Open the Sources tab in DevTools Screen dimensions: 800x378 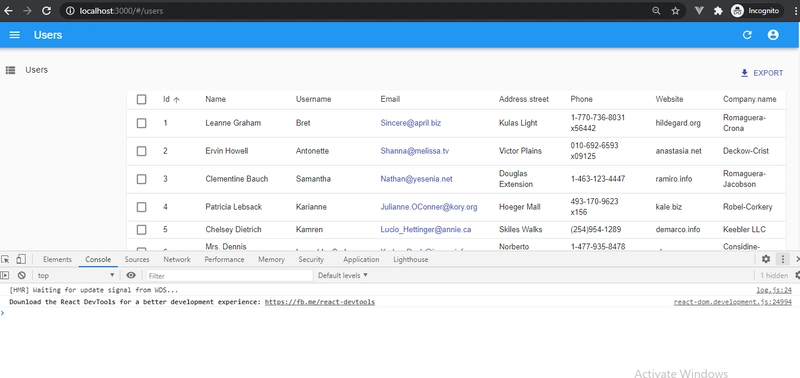pos(137,259)
